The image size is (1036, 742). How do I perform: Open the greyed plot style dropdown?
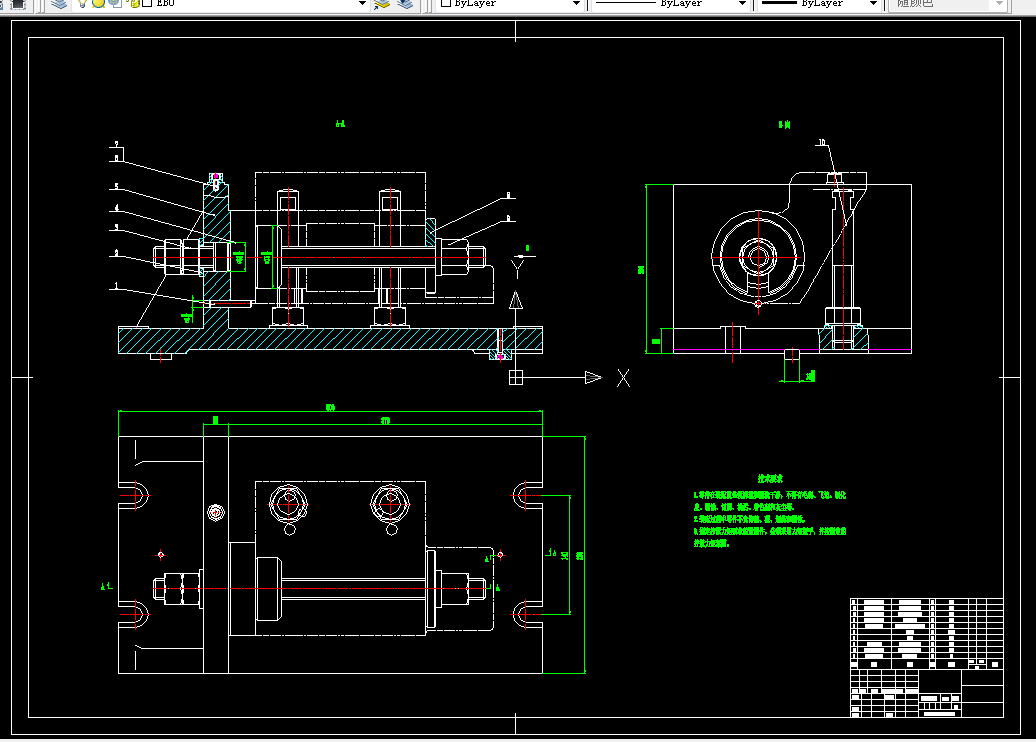(x=947, y=3)
